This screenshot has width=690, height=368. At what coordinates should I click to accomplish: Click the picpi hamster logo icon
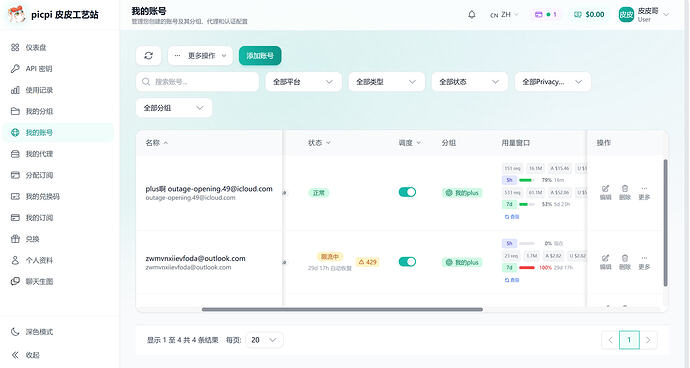(17, 15)
